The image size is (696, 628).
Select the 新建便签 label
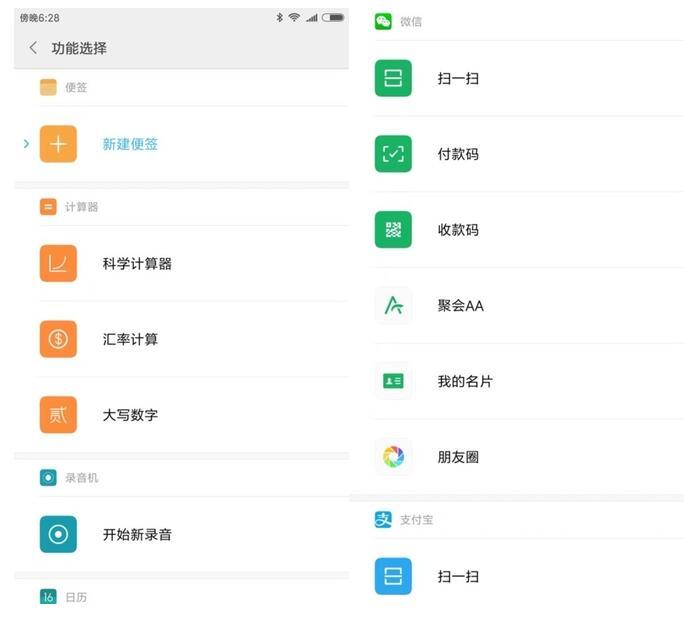click(x=130, y=144)
